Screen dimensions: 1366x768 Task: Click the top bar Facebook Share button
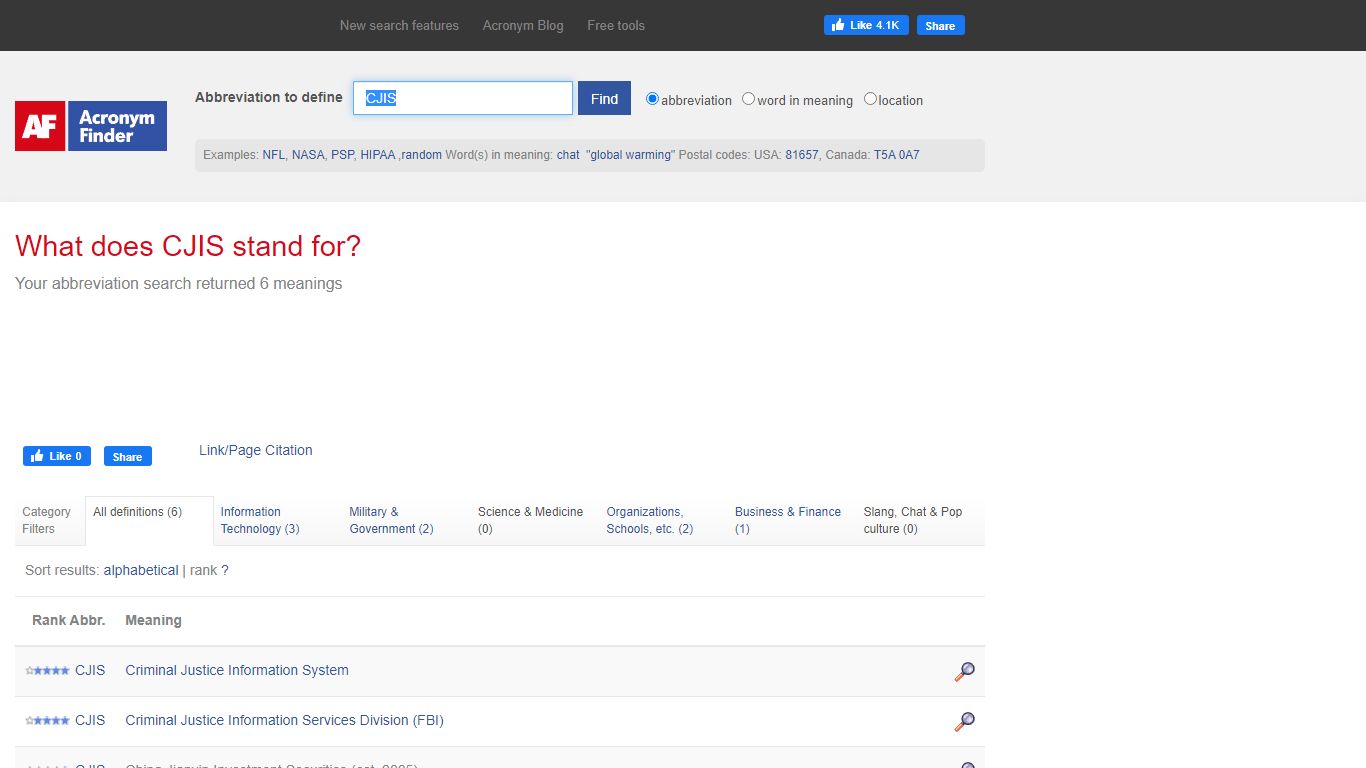[x=940, y=25]
